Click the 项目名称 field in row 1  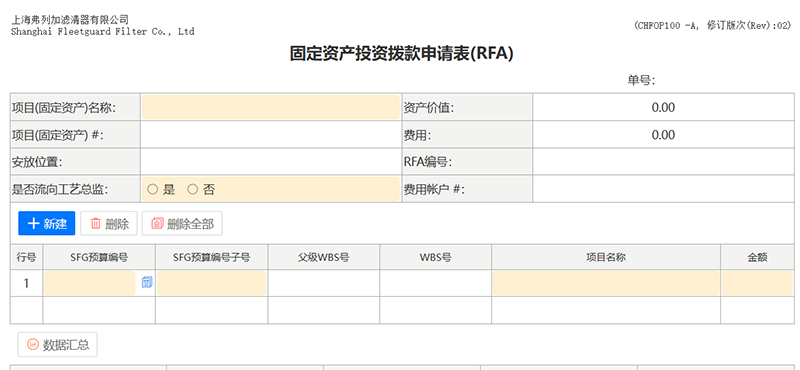pyautogui.click(x=606, y=283)
